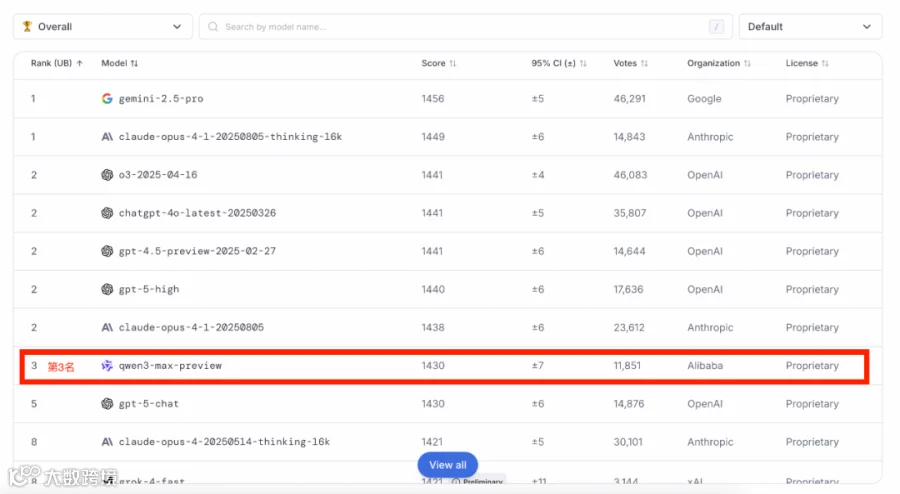This screenshot has height=494, width=900.
Task: Click Anthropic logo beside claude-opus-4-1-20250805-thinking-16k
Action: 107,137
